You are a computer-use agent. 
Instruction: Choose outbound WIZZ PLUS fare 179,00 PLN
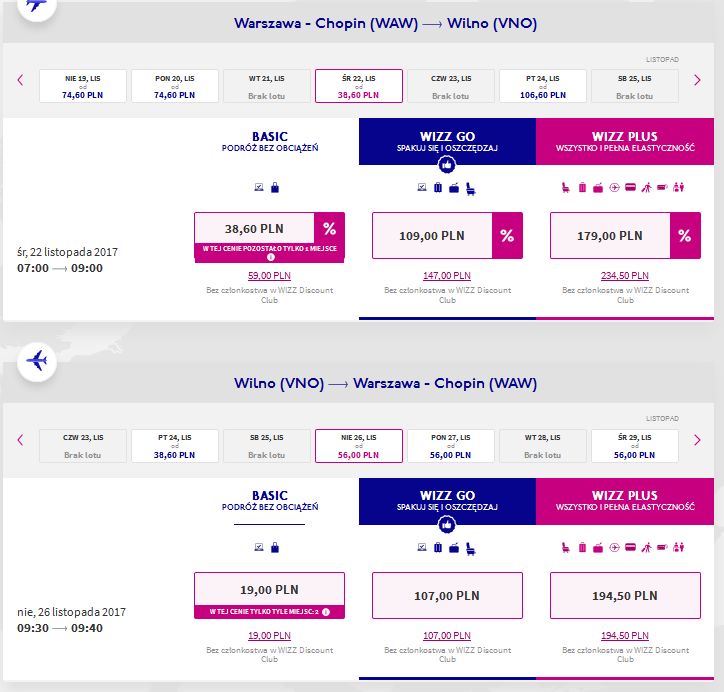pos(610,235)
